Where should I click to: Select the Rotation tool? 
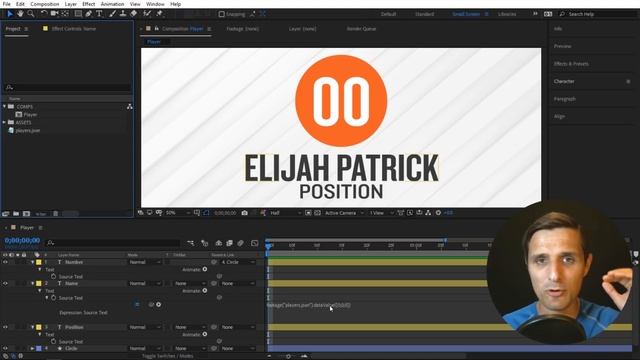[x=44, y=14]
